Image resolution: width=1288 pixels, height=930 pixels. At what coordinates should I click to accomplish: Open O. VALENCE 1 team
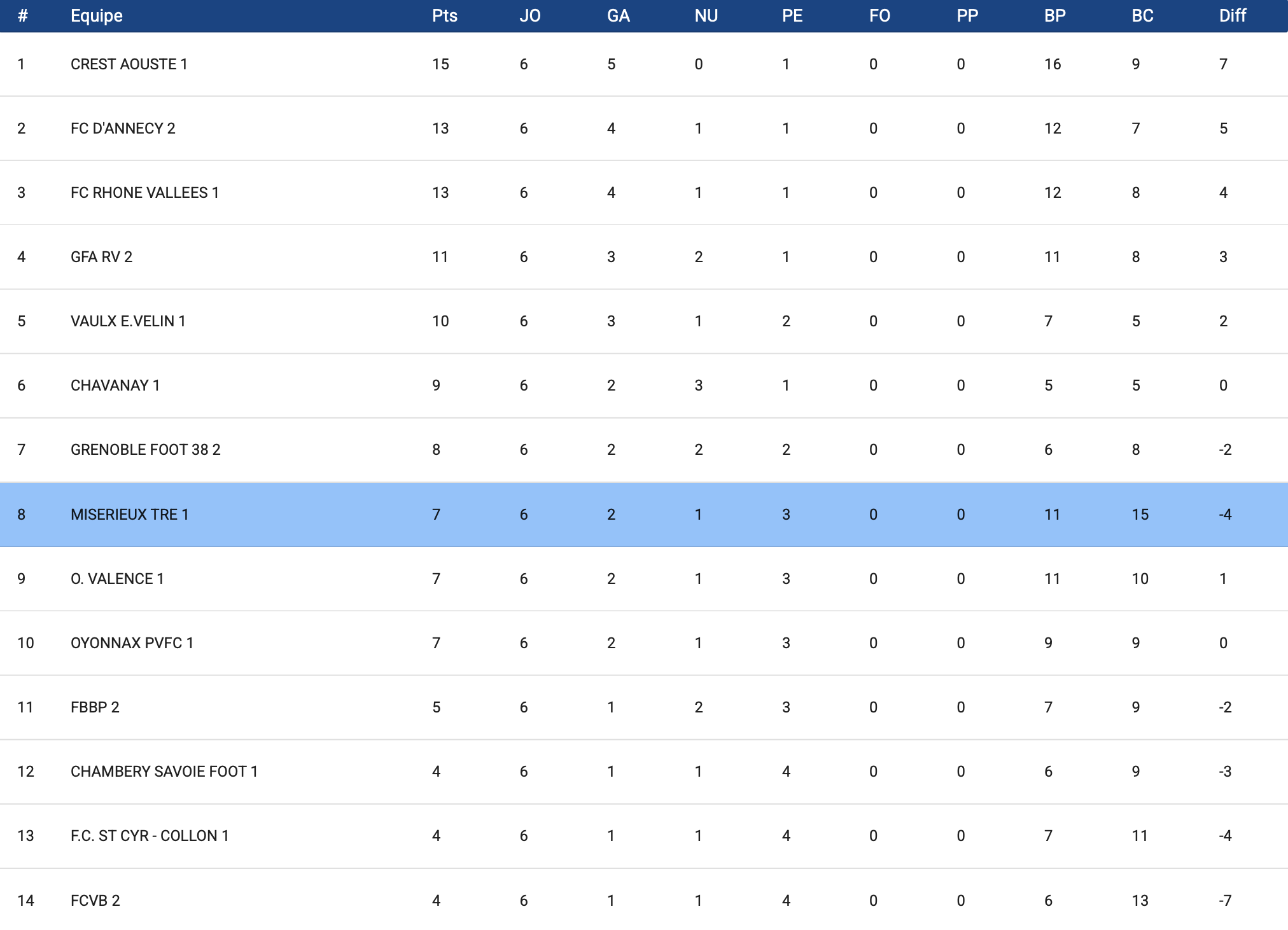117,579
